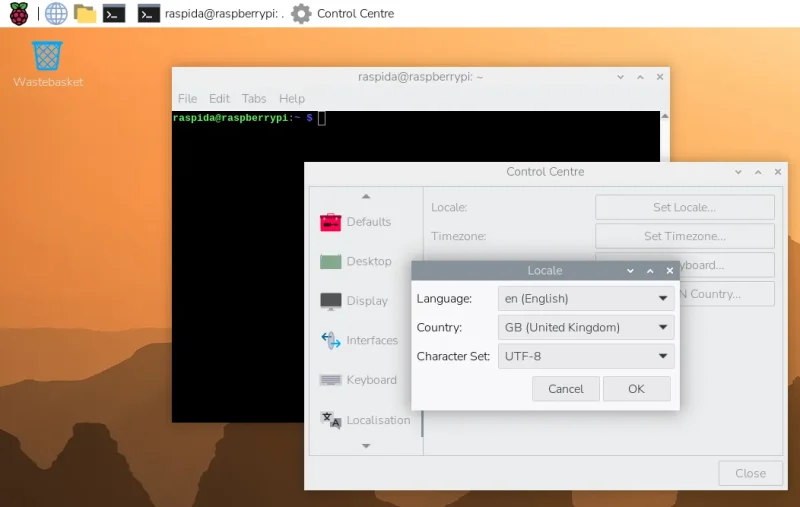The width and height of the screenshot is (800, 507).
Task: Switch to Control Centre taskbar entry
Action: click(342, 14)
